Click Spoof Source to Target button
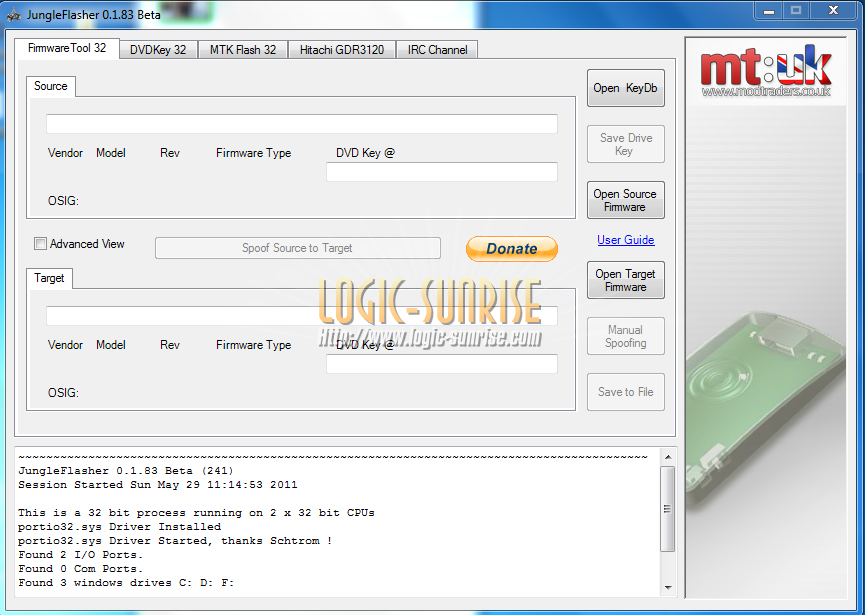This screenshot has height=615, width=865. pos(298,248)
